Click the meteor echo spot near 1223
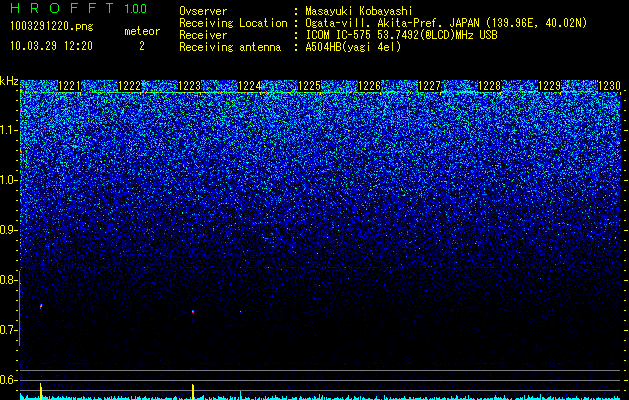Viewport: 629px width, 400px height. pyautogui.click(x=193, y=311)
